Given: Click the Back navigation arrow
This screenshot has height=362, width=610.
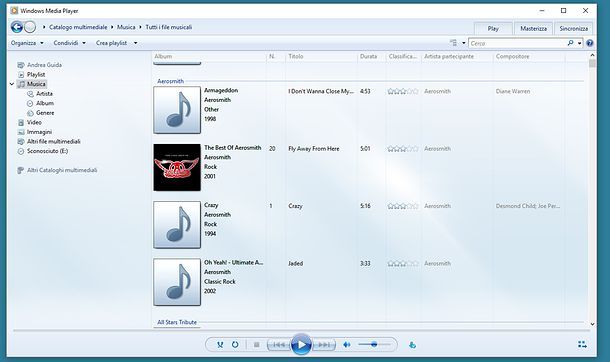Looking at the screenshot, I should coord(17,27).
